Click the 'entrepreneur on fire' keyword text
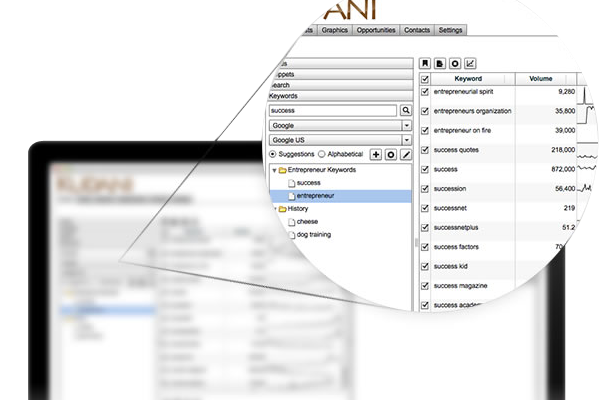Viewport: 613px width, 400px height. point(462,131)
